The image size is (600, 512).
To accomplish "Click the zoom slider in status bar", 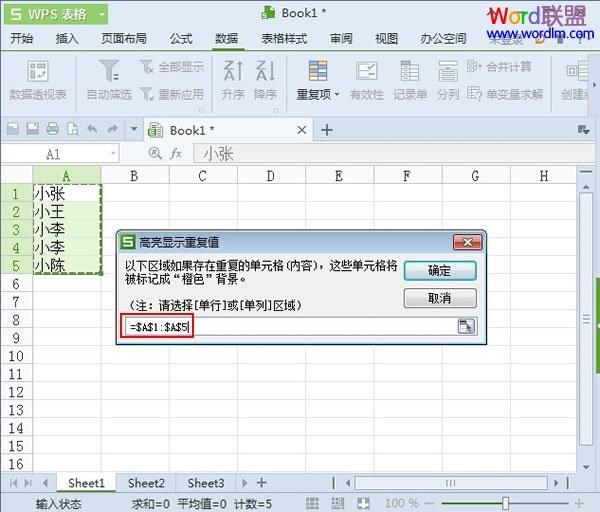I will [x=507, y=503].
